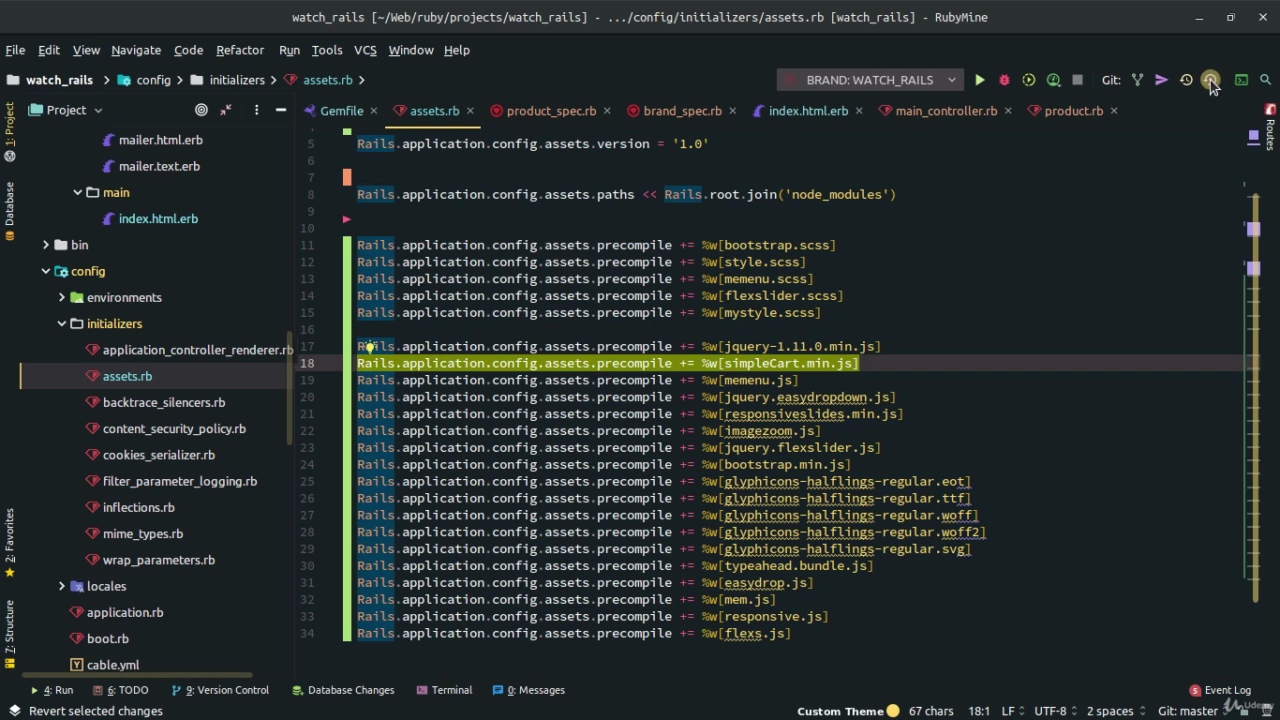This screenshot has width=1280, height=720.
Task: Open Project panel options menu
Action: 256,110
